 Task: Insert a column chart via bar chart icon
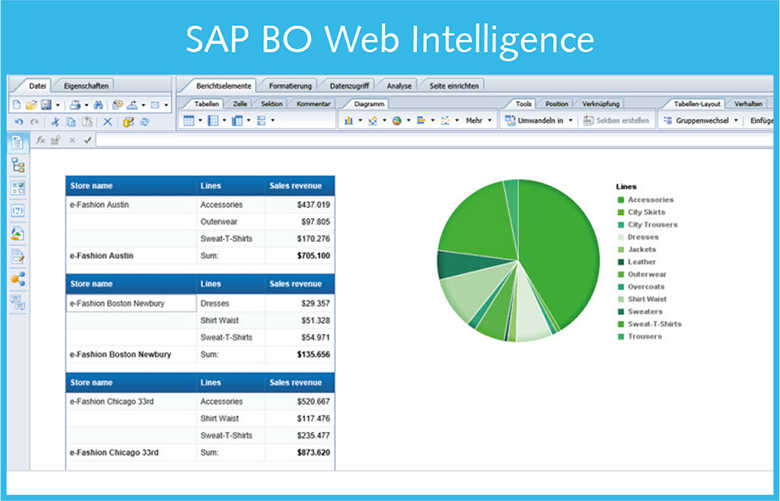point(348,120)
